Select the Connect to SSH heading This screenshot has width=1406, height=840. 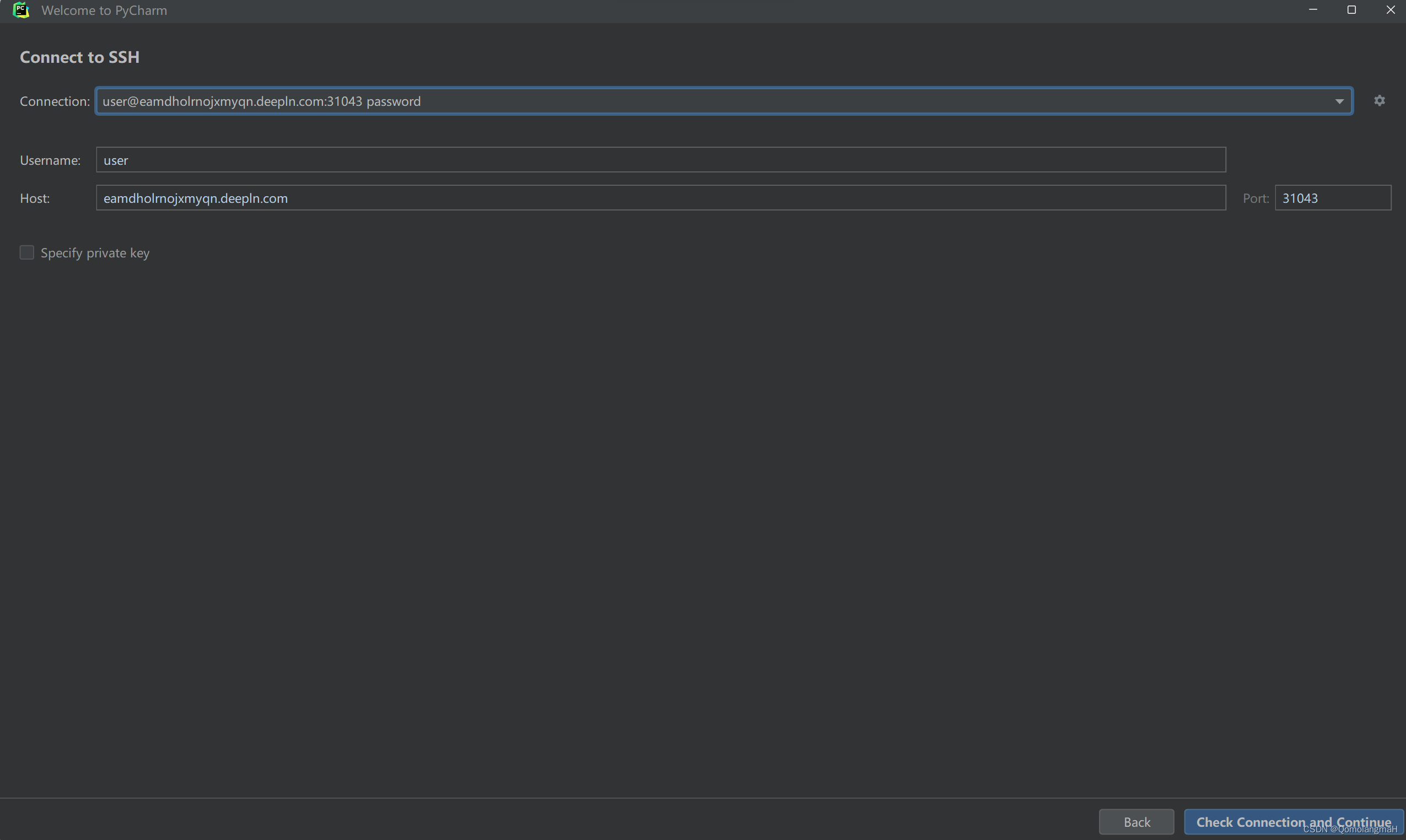(x=80, y=57)
